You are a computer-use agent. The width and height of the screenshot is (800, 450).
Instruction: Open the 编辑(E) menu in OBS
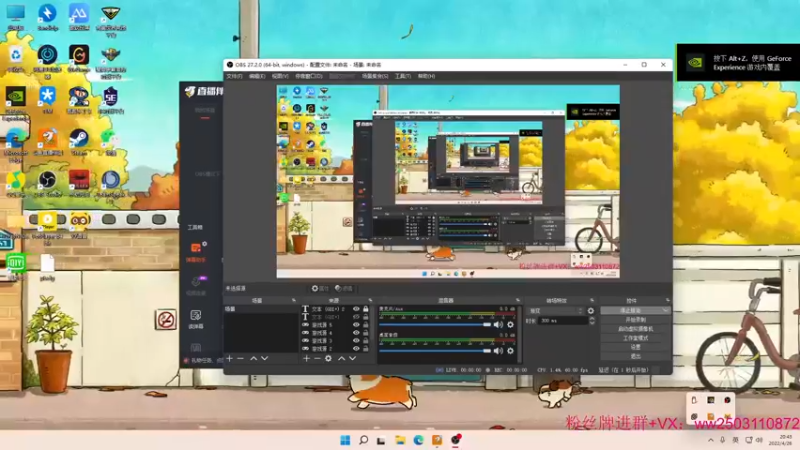coord(257,76)
